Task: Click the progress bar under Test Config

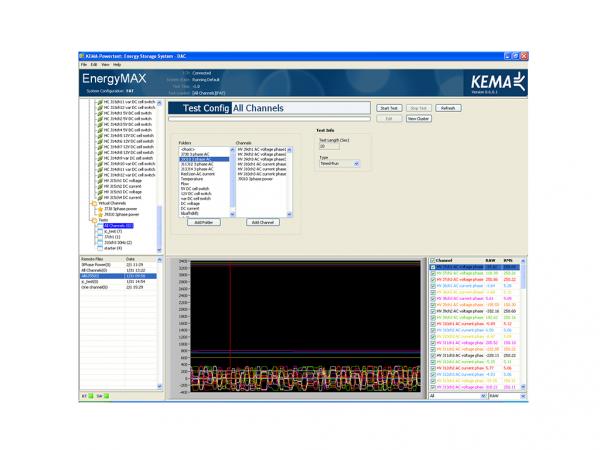Action: click(269, 119)
